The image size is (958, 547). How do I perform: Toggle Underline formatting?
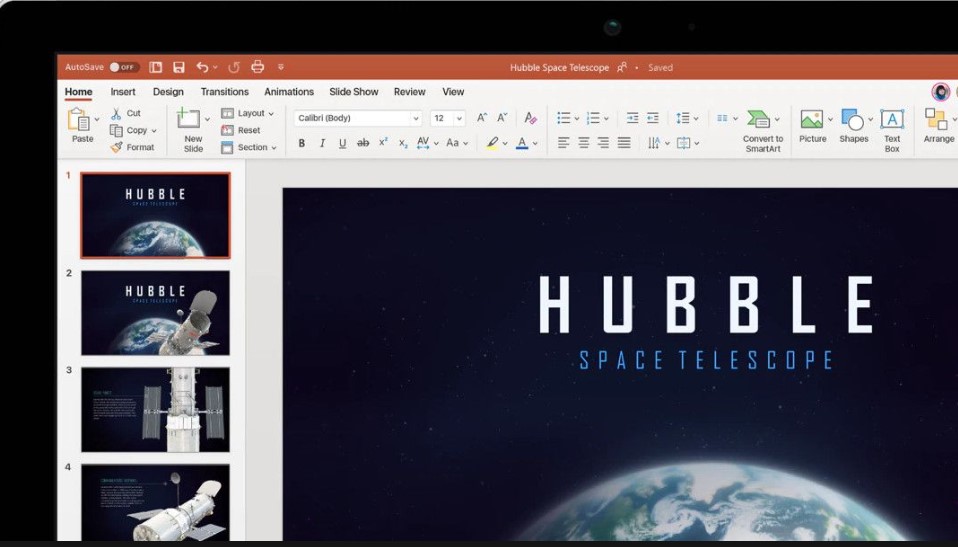click(x=342, y=143)
